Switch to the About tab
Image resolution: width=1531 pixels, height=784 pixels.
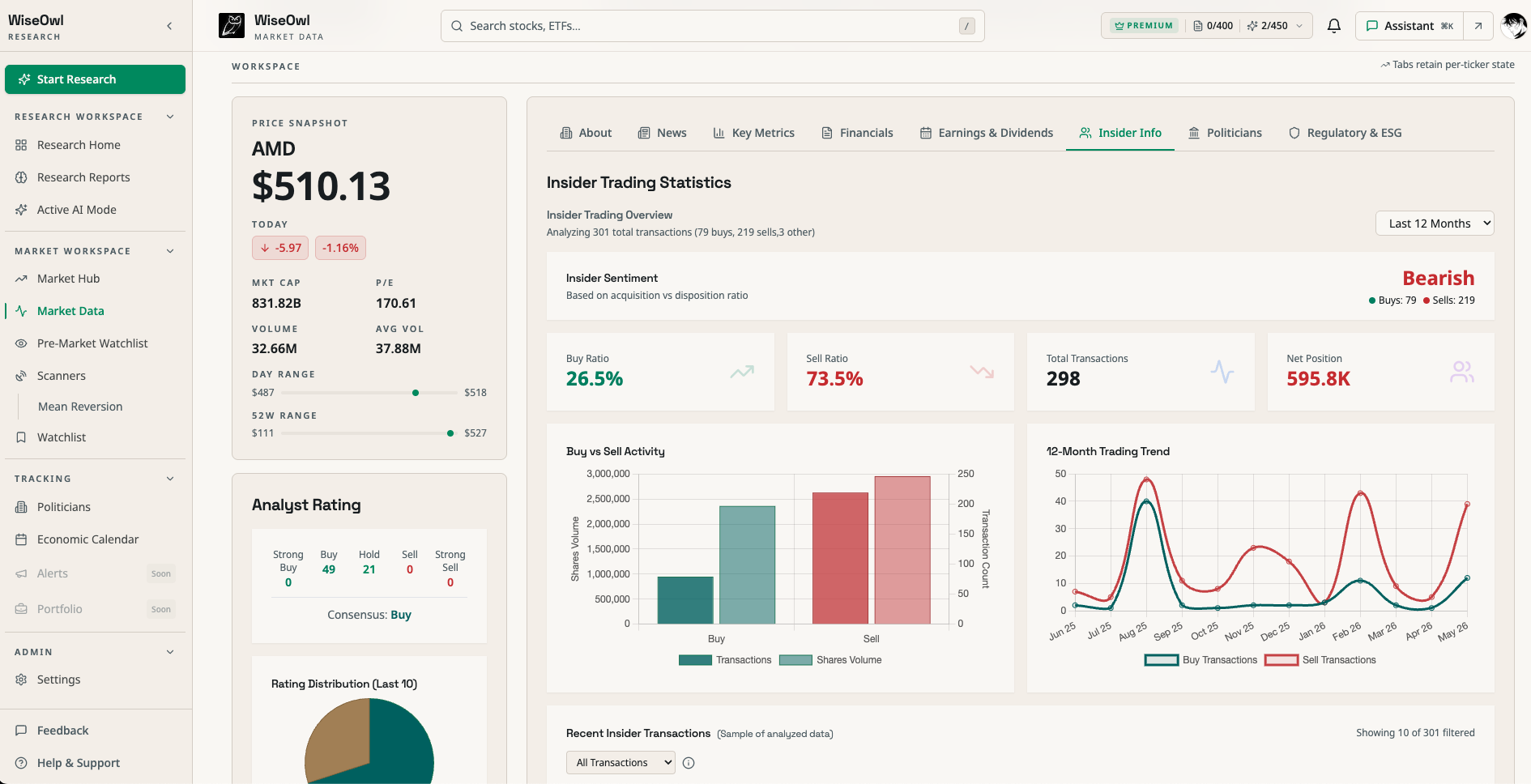(x=586, y=133)
